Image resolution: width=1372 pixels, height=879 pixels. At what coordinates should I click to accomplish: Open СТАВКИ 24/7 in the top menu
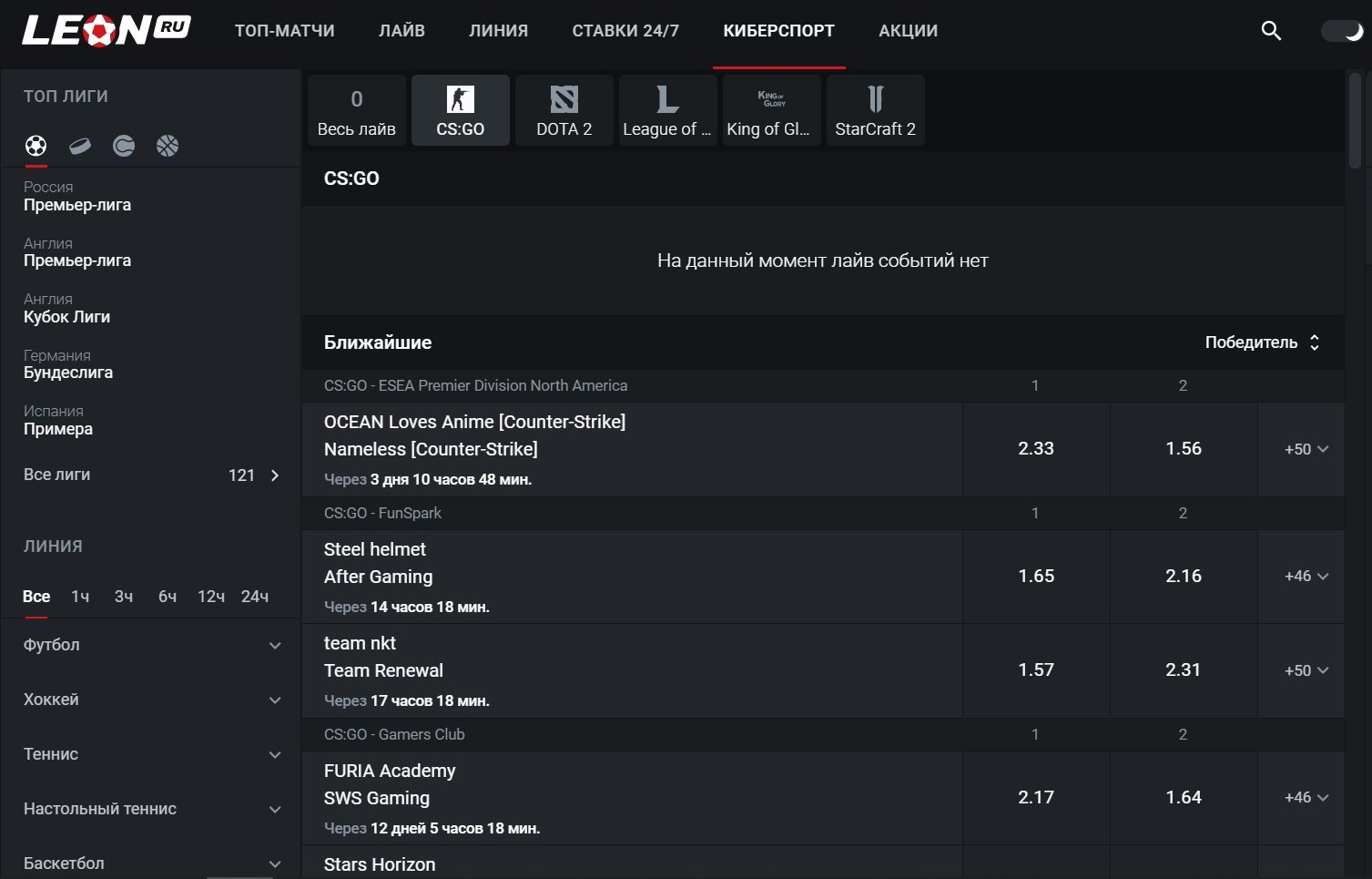pyautogui.click(x=625, y=31)
